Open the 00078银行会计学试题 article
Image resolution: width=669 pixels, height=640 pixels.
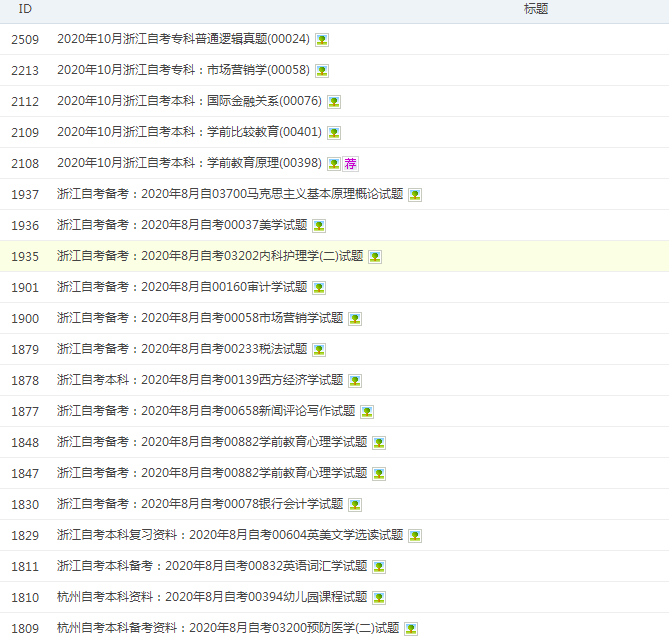(x=200, y=505)
